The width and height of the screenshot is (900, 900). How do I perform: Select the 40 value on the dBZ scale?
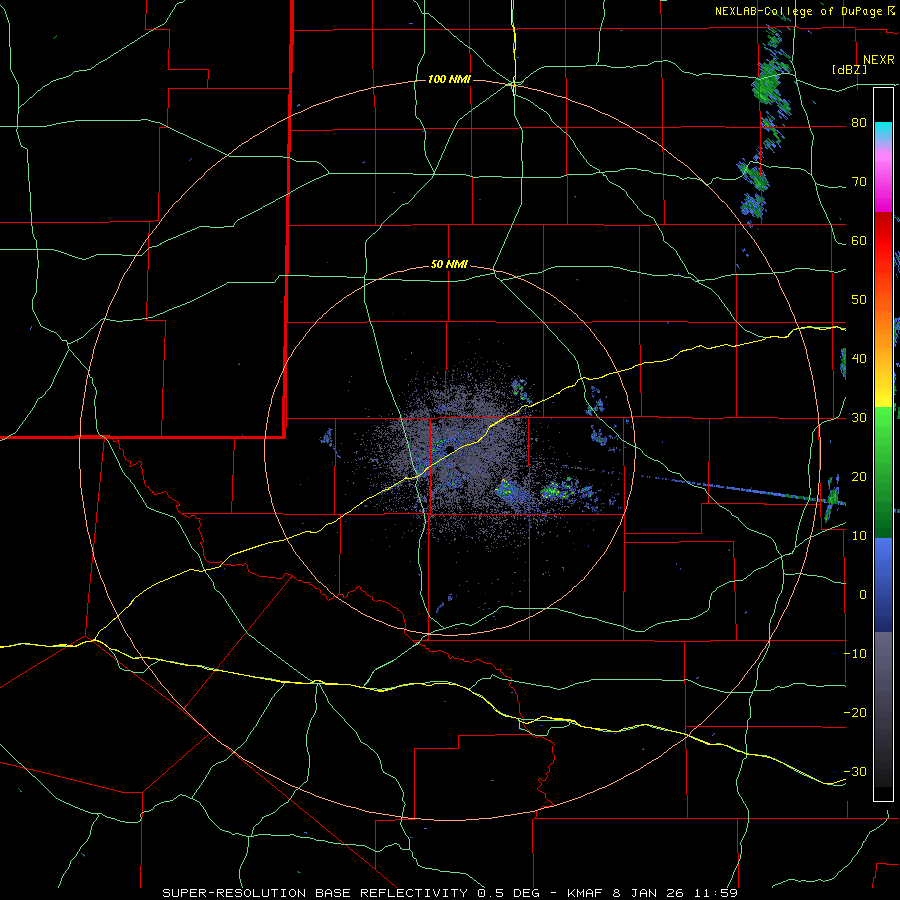tap(859, 359)
